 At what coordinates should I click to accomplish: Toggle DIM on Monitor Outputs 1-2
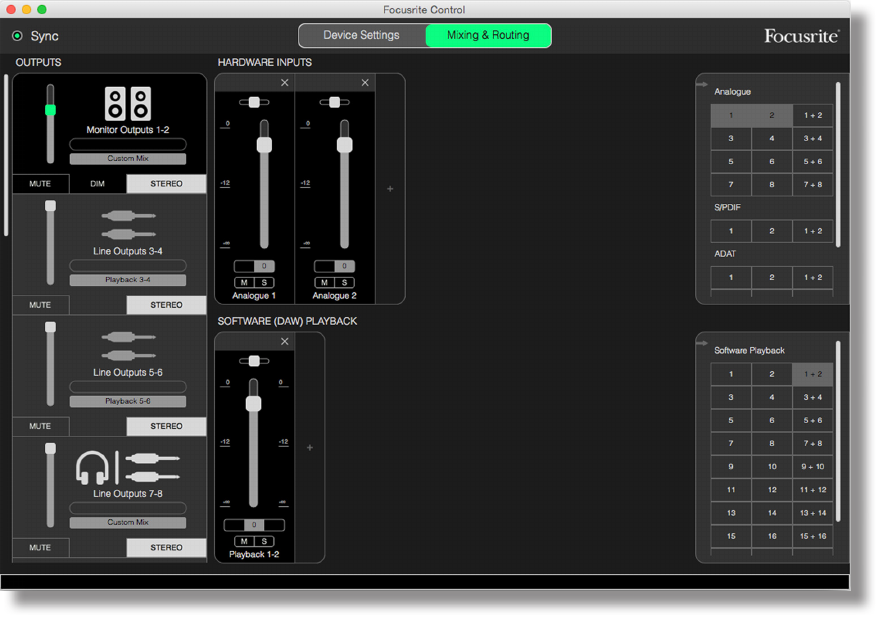click(x=98, y=183)
